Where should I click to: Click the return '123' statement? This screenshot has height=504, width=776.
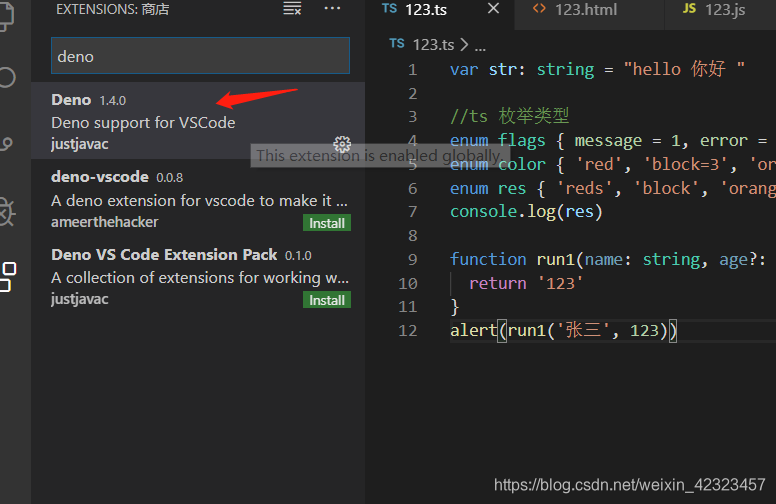526,284
